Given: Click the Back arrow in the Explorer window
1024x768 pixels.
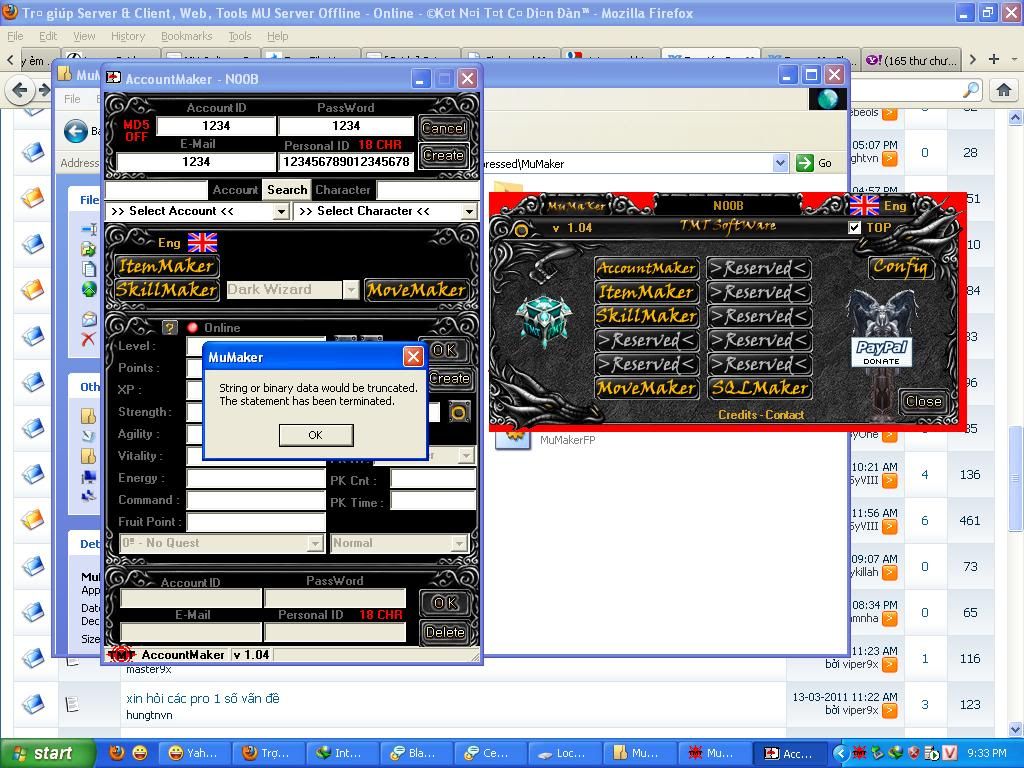Looking at the screenshot, I should (76, 131).
